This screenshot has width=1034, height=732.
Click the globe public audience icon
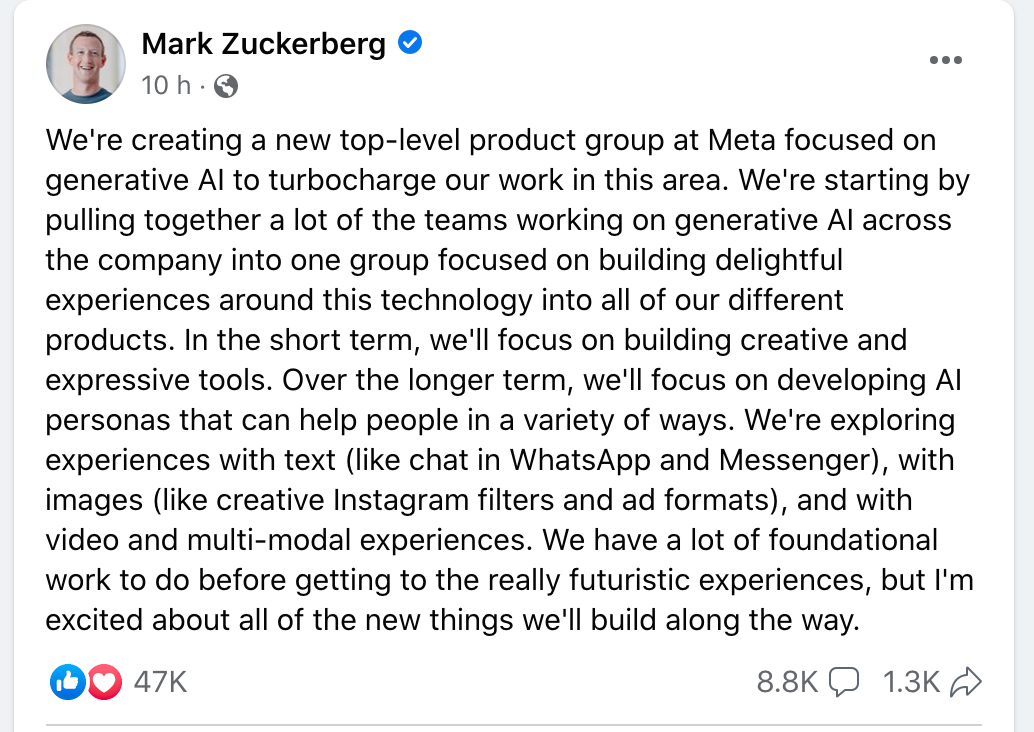click(226, 86)
